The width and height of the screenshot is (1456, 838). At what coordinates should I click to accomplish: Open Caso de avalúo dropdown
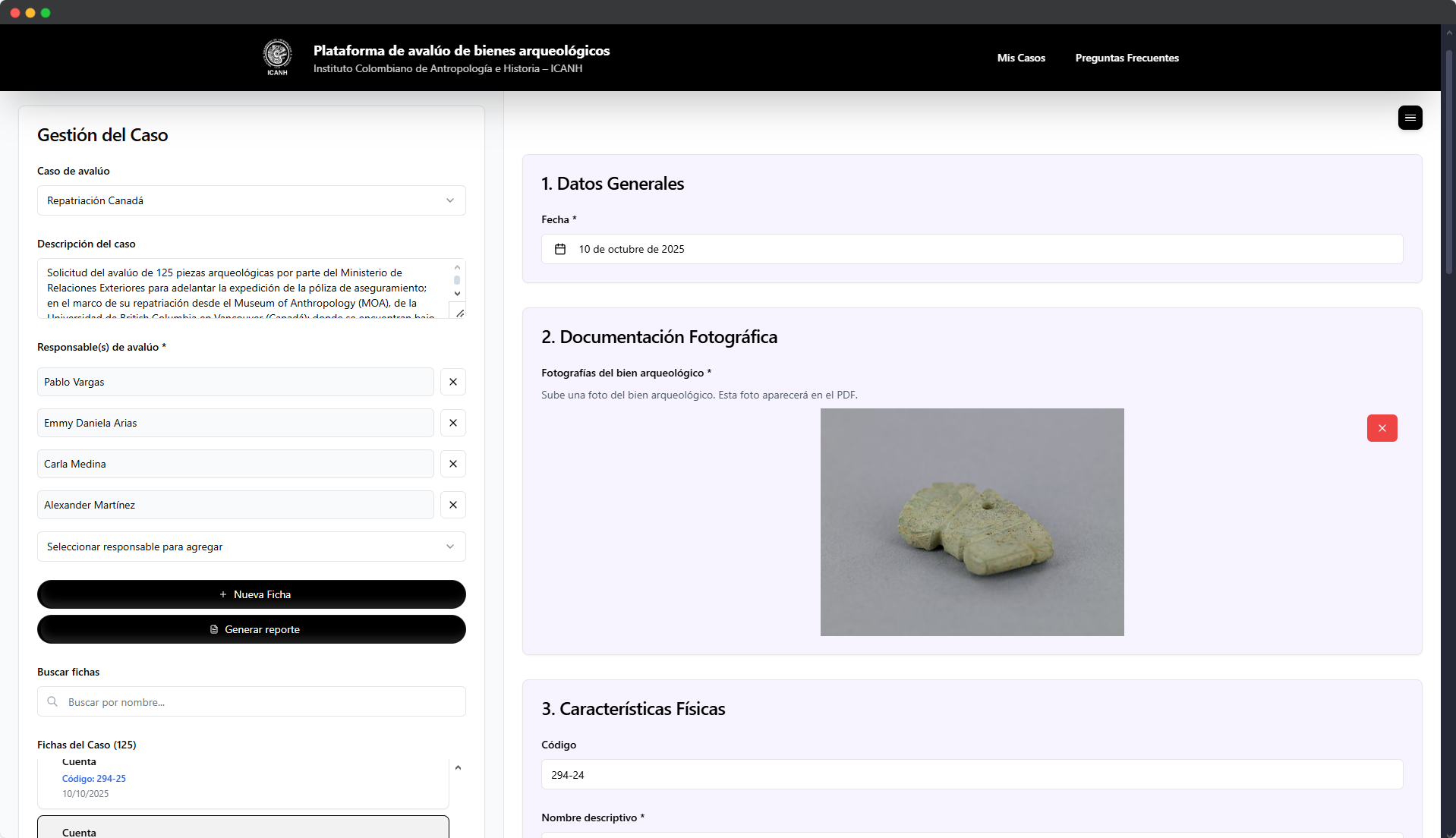pos(251,200)
